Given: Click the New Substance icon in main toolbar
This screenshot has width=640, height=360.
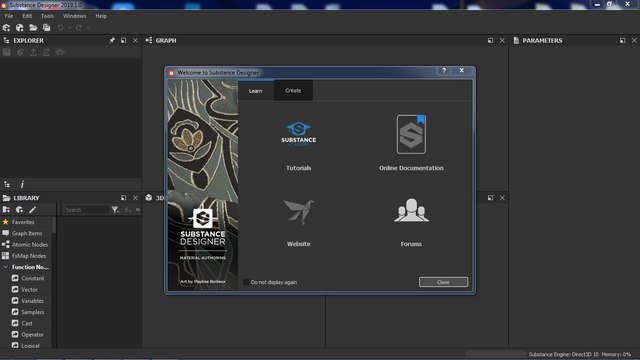Looking at the screenshot, I should (x=7, y=28).
